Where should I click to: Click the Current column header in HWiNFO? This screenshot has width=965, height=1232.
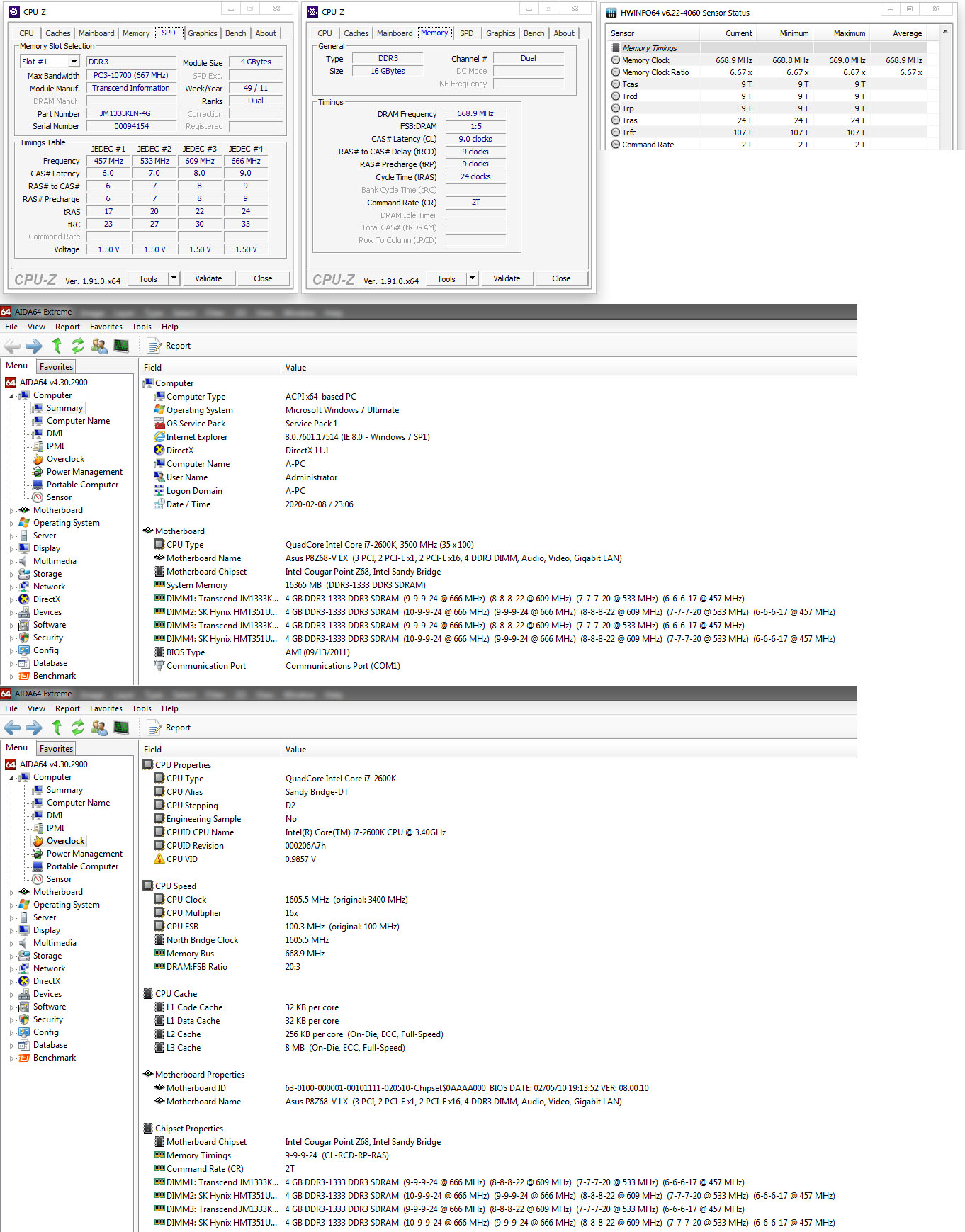(x=728, y=33)
